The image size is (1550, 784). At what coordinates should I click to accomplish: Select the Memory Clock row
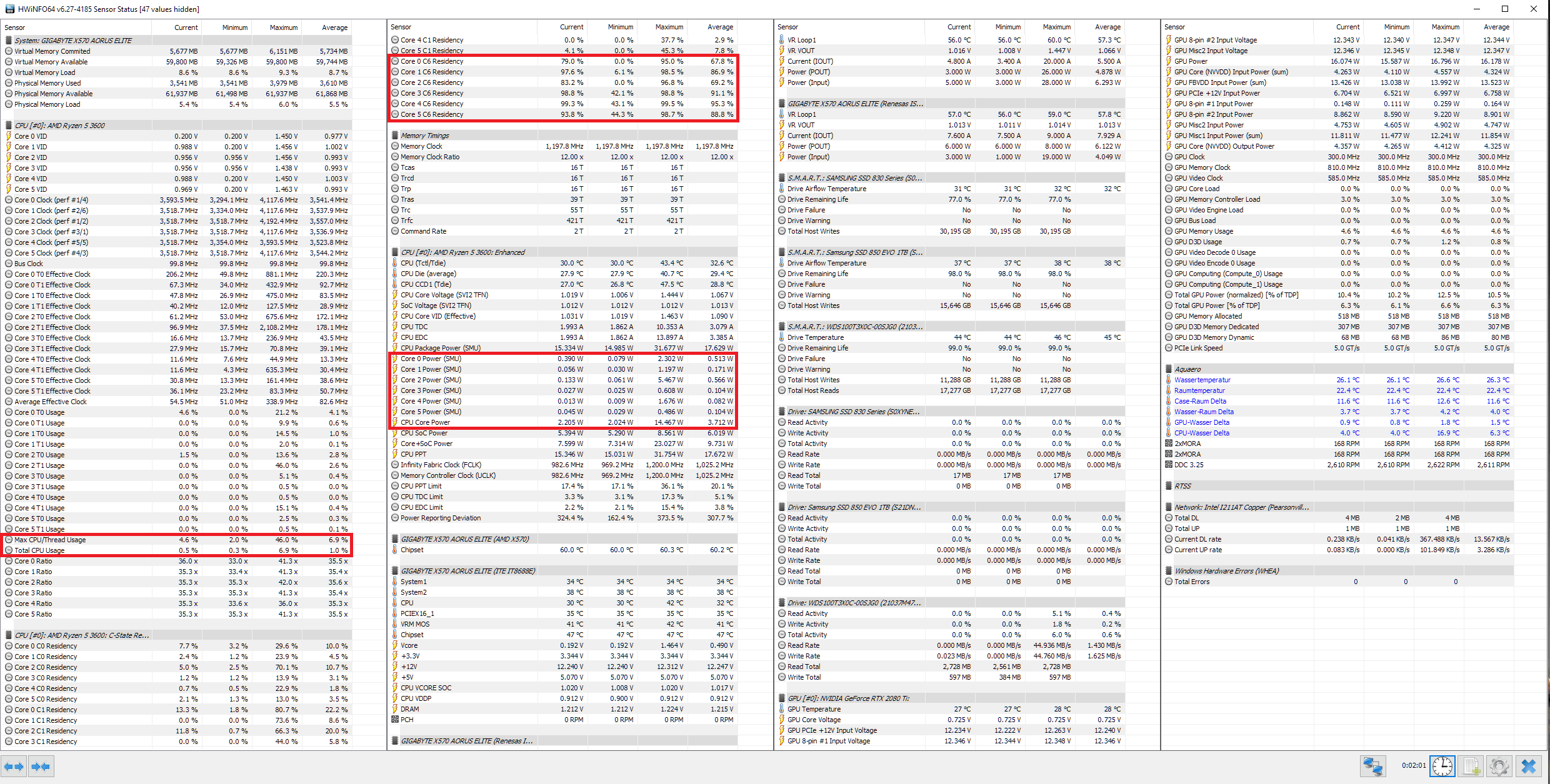coord(564,146)
